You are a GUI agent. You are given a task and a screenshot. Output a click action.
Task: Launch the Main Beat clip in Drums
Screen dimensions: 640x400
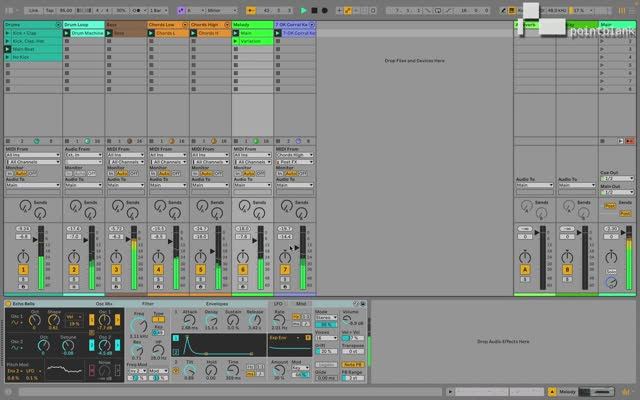pos(7,49)
